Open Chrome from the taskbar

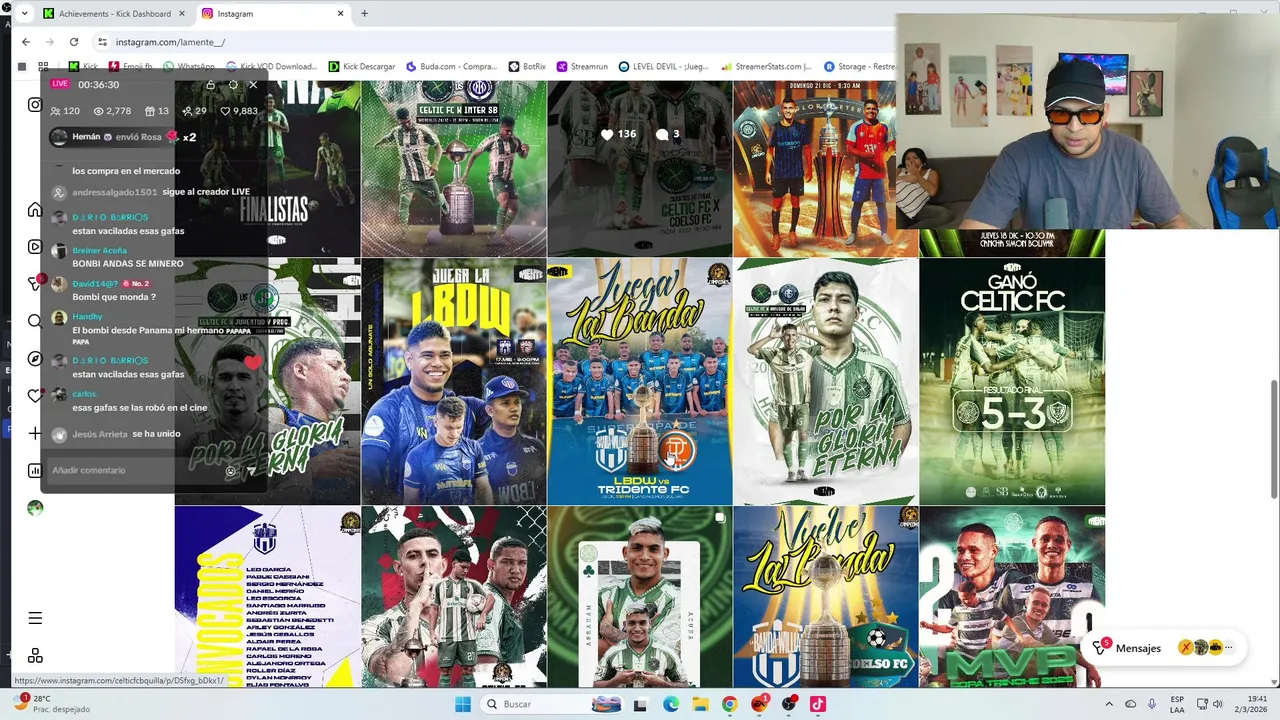coord(729,704)
